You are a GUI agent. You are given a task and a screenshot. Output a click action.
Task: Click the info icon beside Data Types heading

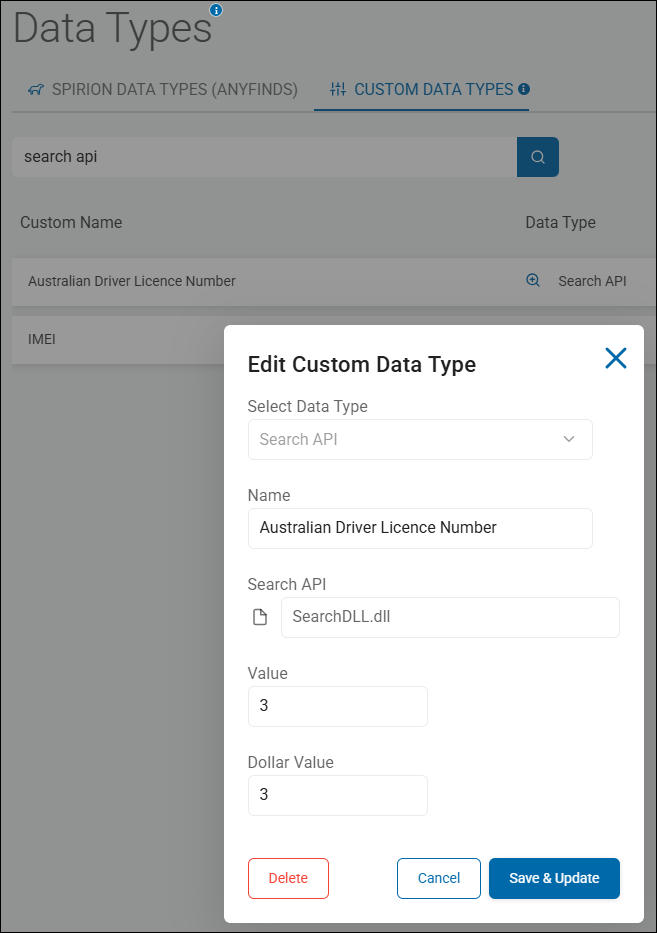(216, 10)
